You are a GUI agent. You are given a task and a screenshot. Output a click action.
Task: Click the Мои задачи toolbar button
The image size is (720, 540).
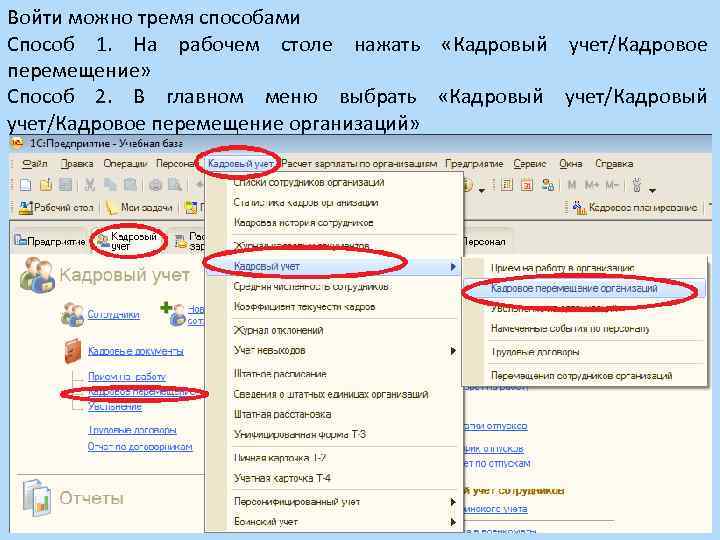[139, 208]
